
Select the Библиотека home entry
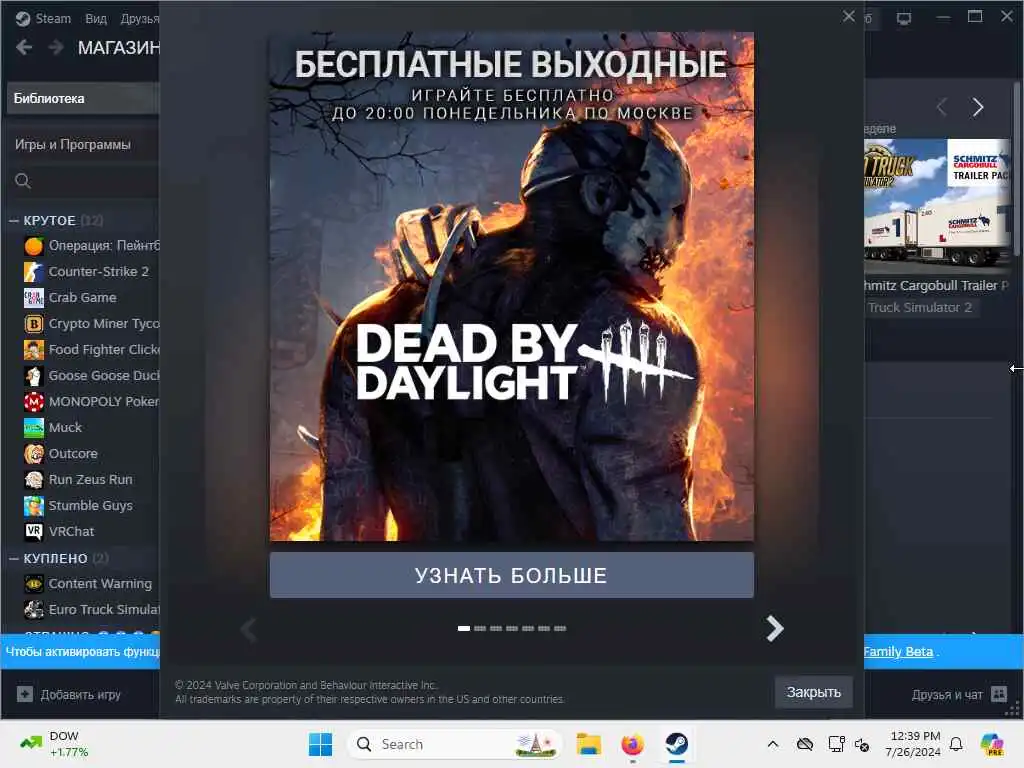[x=83, y=99]
